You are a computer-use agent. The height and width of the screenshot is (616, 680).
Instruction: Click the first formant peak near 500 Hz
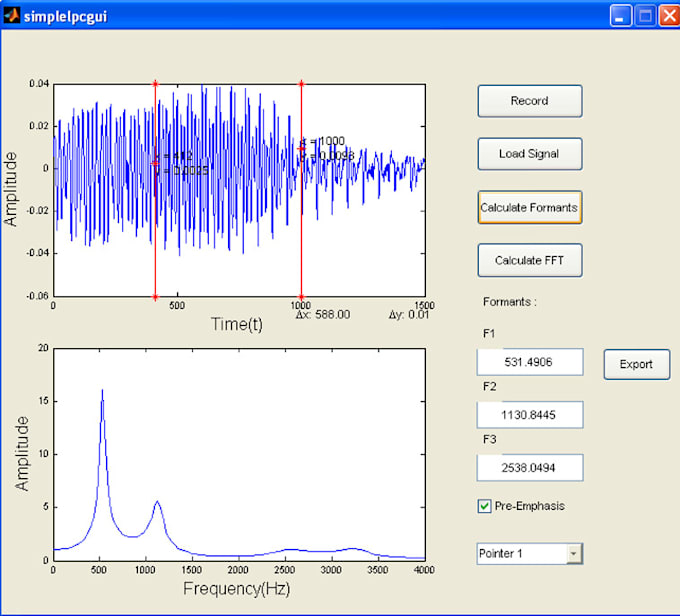pos(102,390)
